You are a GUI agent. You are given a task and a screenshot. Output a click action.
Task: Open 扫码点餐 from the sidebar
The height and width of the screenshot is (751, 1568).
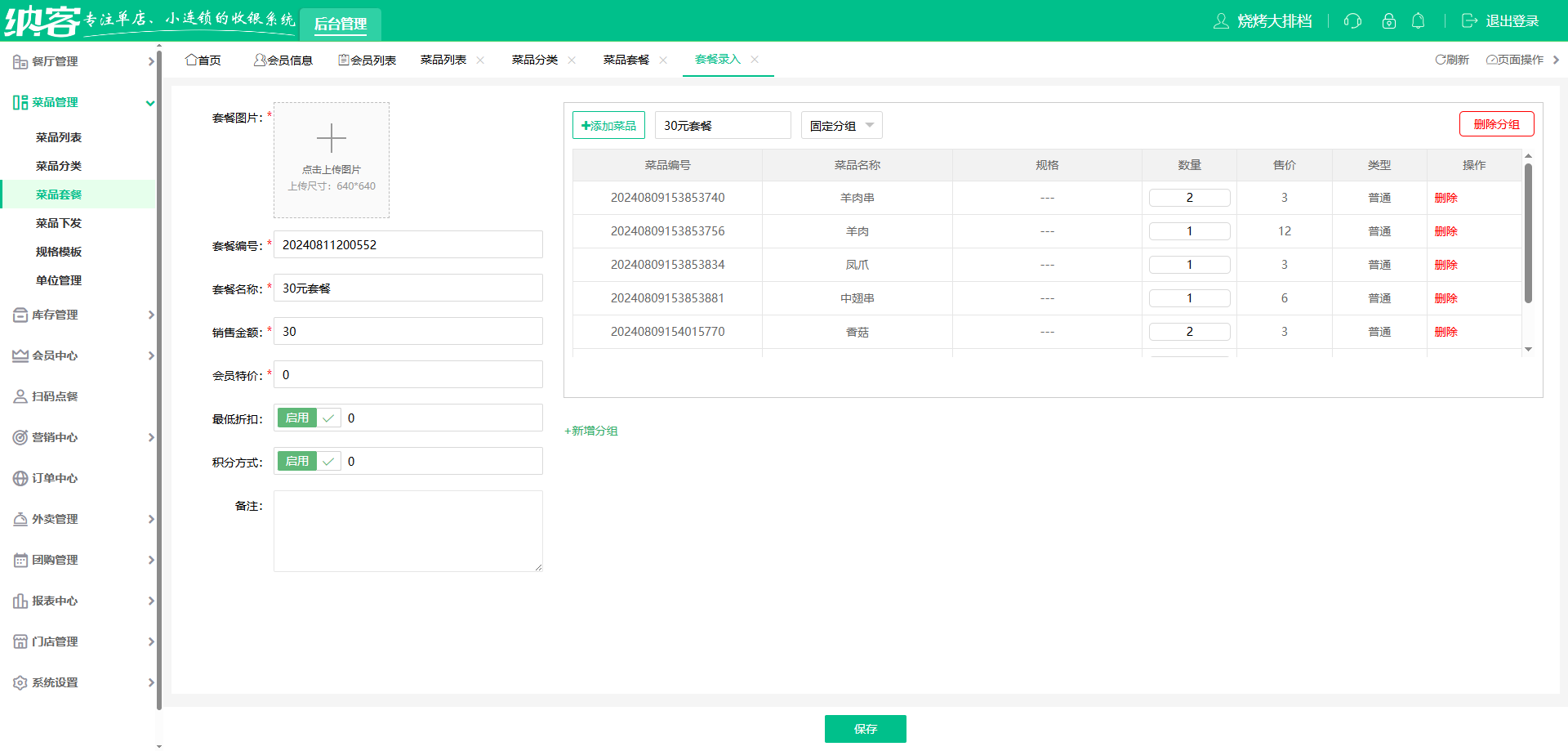click(55, 396)
